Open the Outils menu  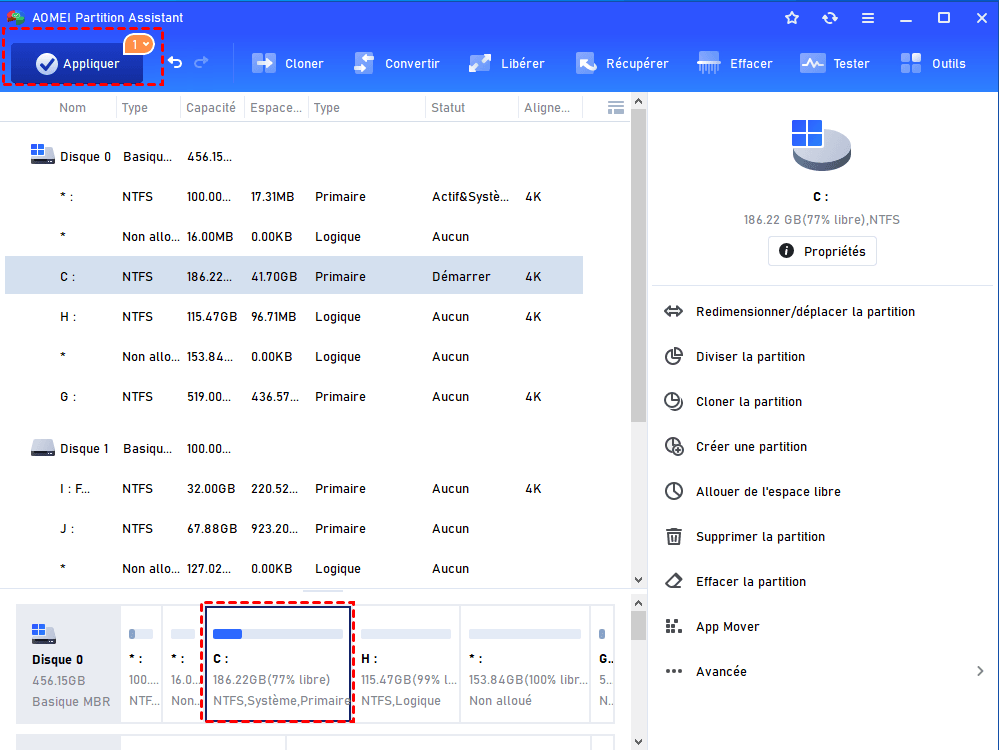point(933,64)
